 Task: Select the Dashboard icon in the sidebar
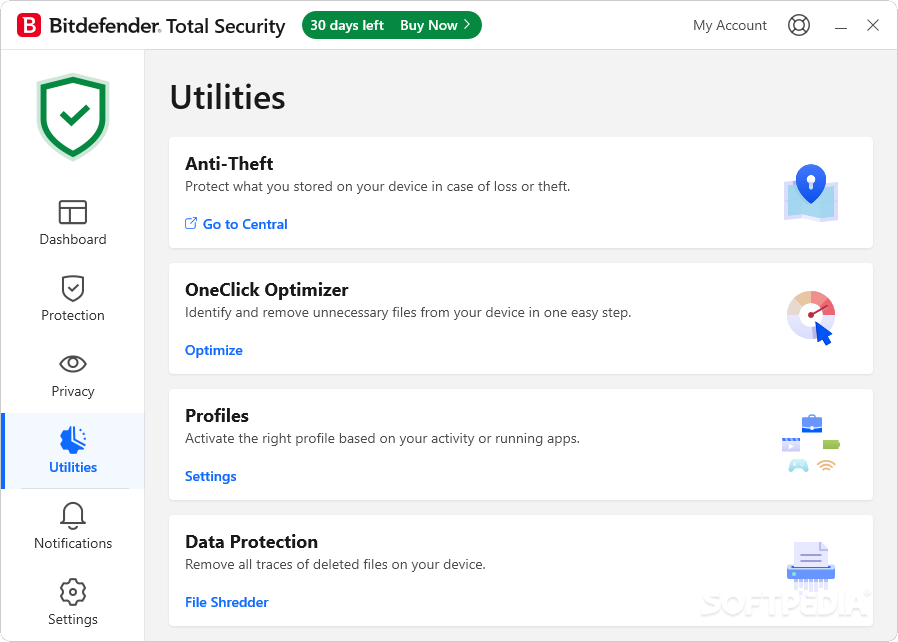[72, 212]
